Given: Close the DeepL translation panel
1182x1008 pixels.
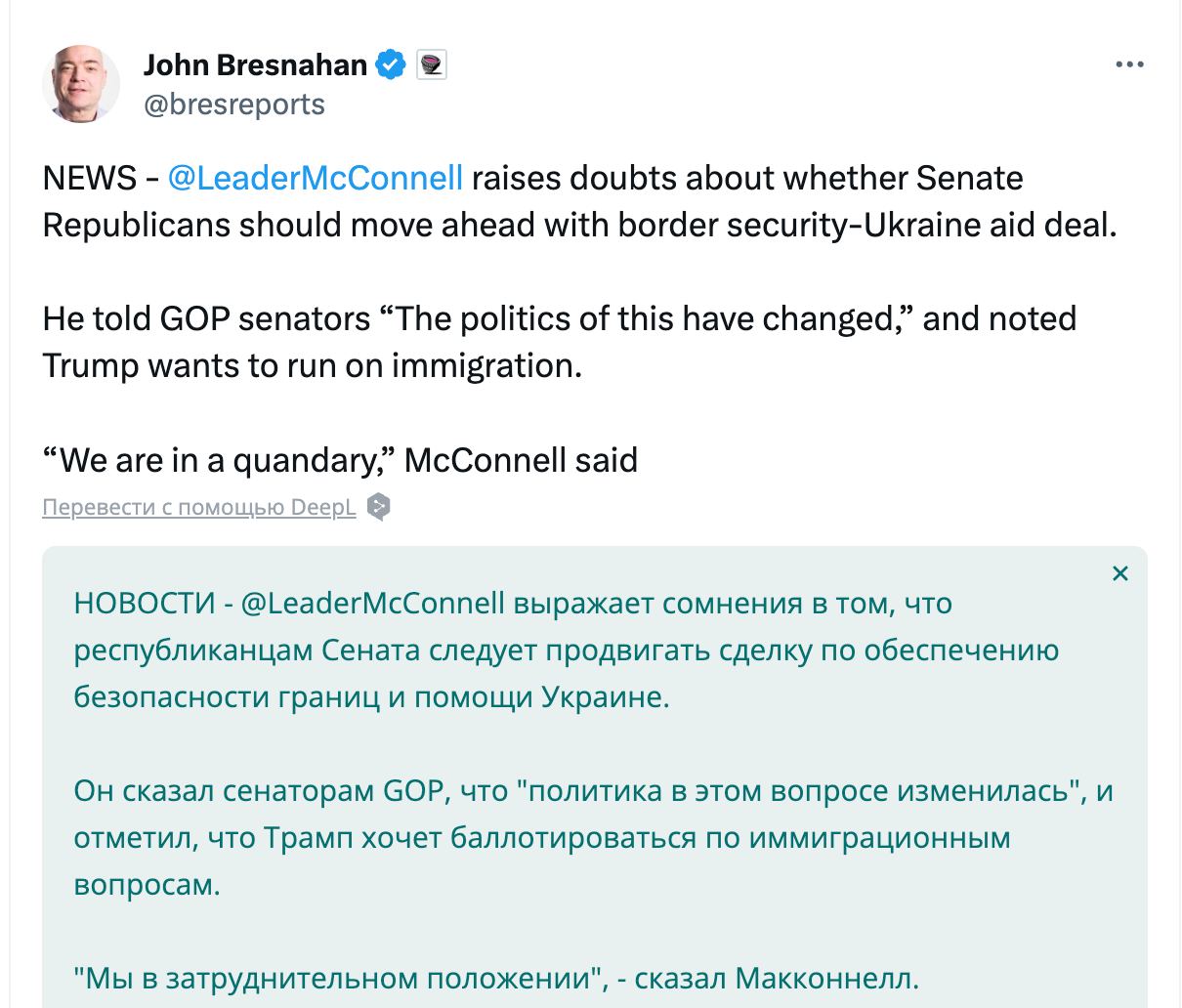Looking at the screenshot, I should pos(1120,573).
